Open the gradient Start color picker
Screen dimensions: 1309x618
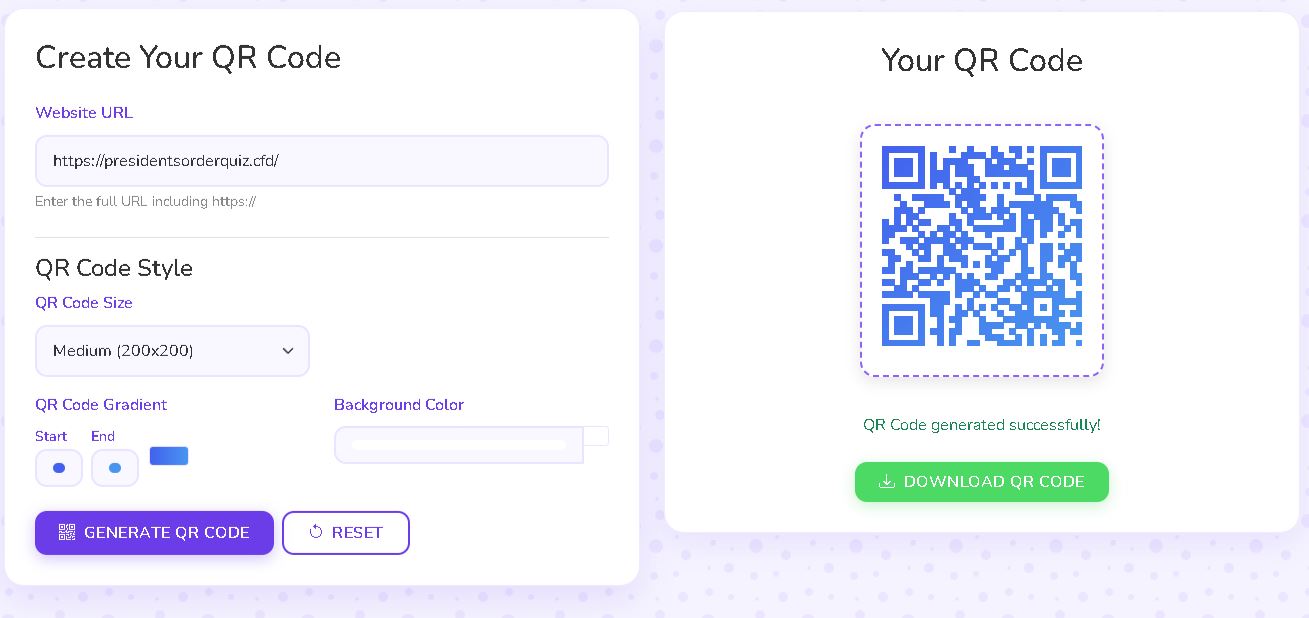tap(59, 468)
